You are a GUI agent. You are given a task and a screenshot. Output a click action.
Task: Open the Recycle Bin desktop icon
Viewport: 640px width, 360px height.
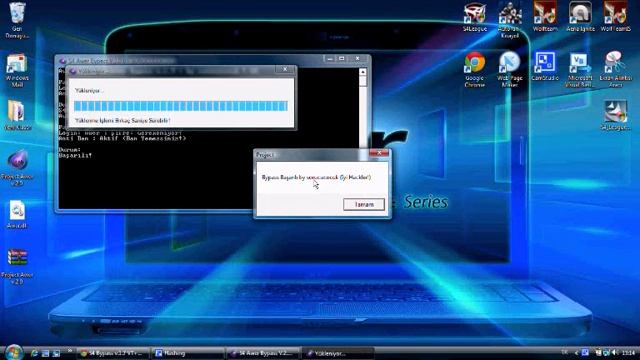17,20
